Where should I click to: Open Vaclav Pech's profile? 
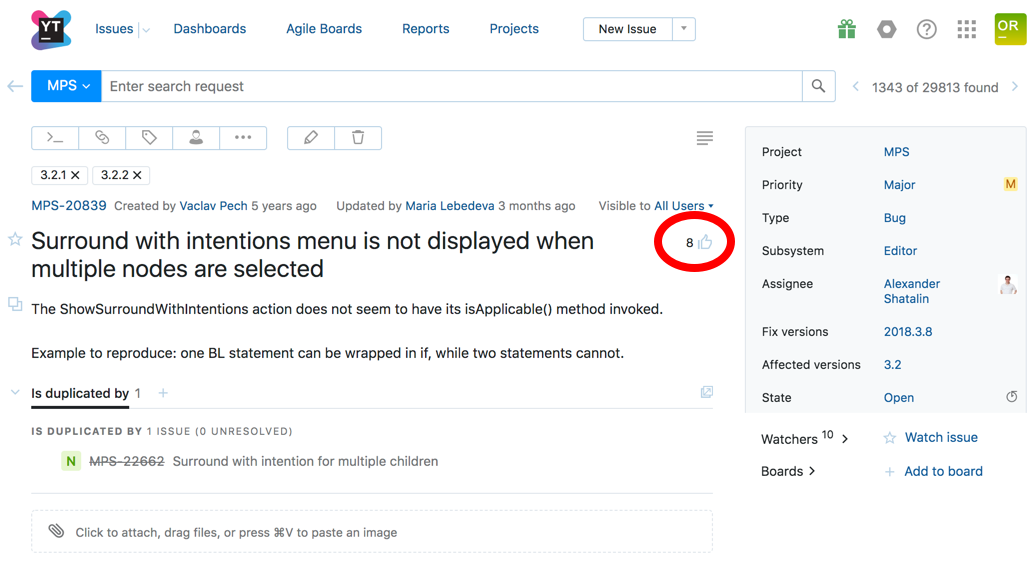point(213,205)
